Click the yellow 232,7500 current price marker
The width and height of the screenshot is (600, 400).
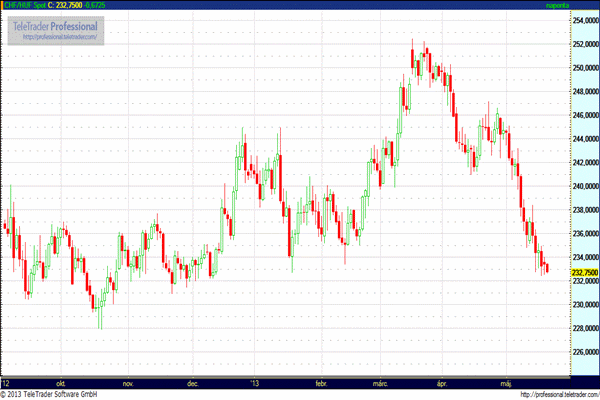click(584, 272)
